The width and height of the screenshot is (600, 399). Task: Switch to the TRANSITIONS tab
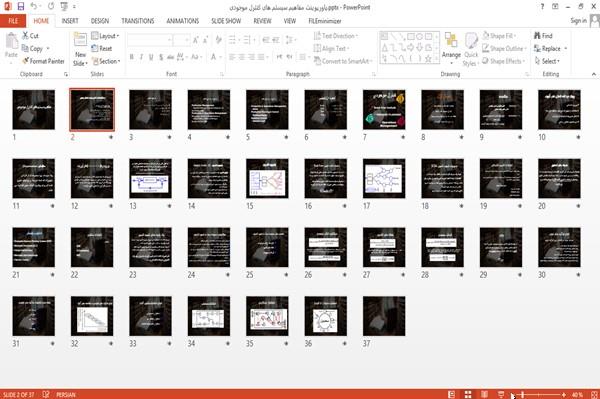[x=138, y=21]
